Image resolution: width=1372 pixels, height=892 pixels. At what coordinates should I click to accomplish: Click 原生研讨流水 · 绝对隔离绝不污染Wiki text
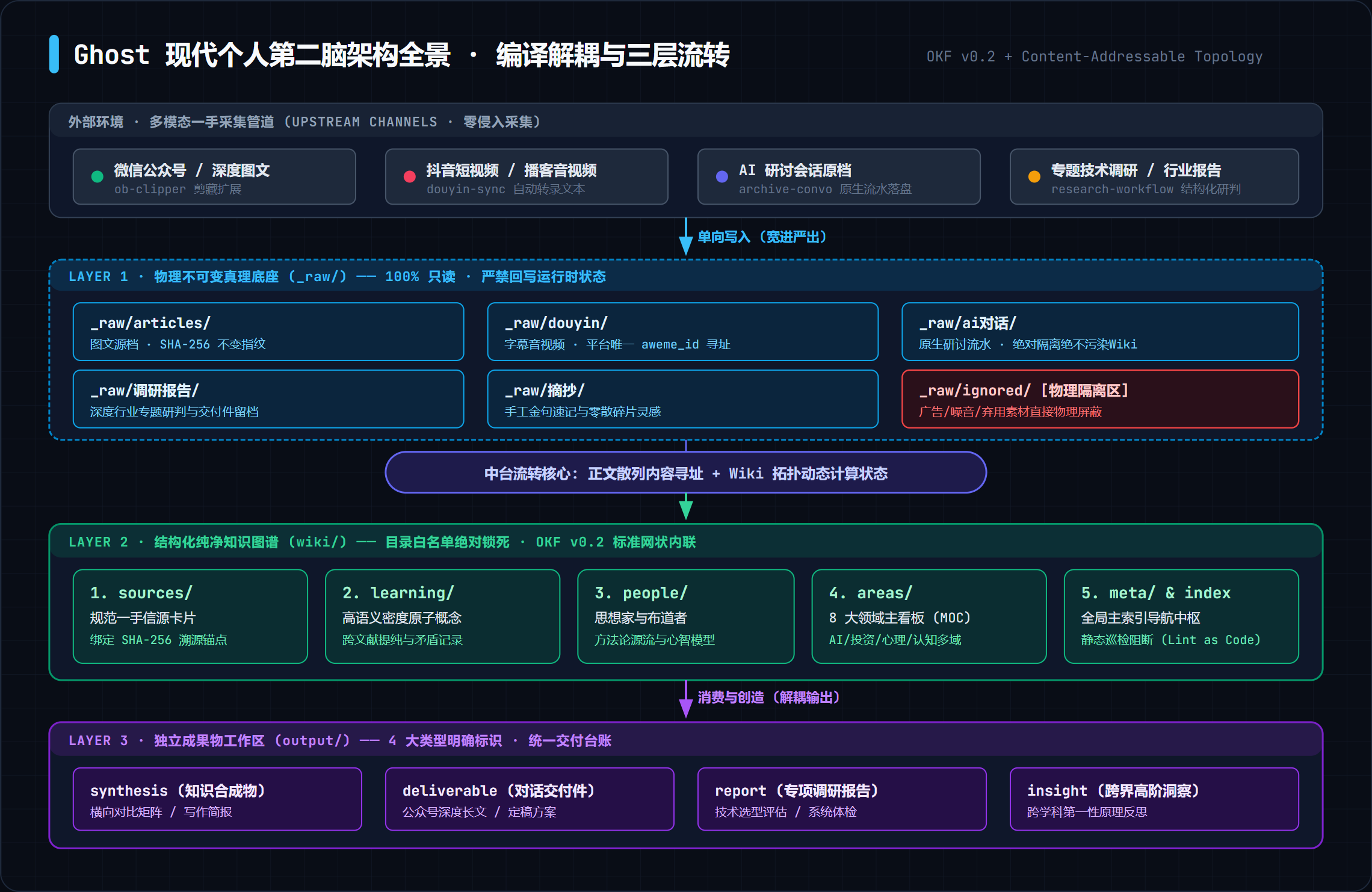[x=1028, y=344]
